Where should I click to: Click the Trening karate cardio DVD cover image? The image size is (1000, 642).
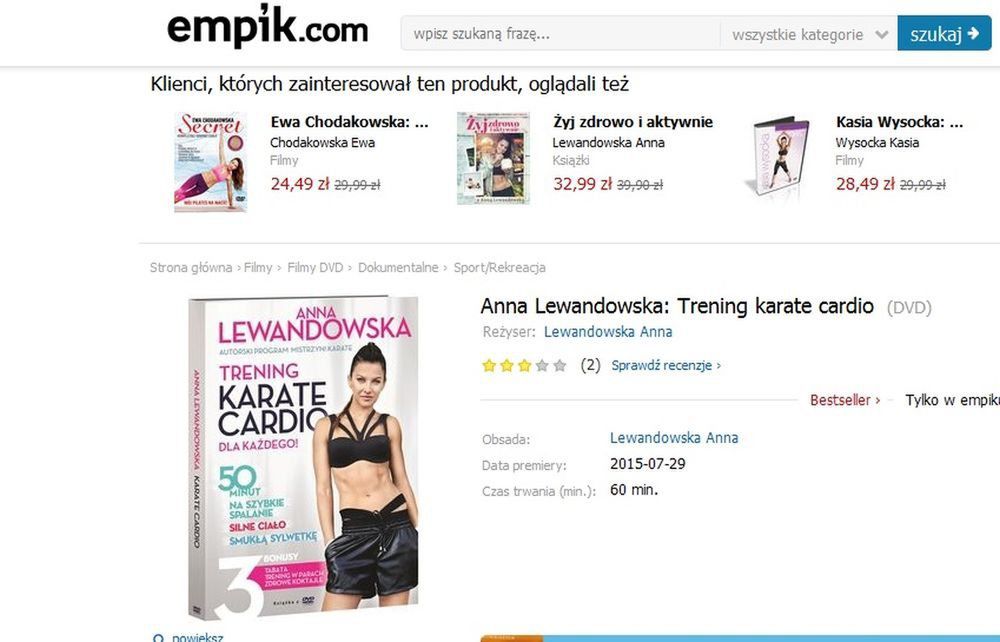[x=304, y=457]
